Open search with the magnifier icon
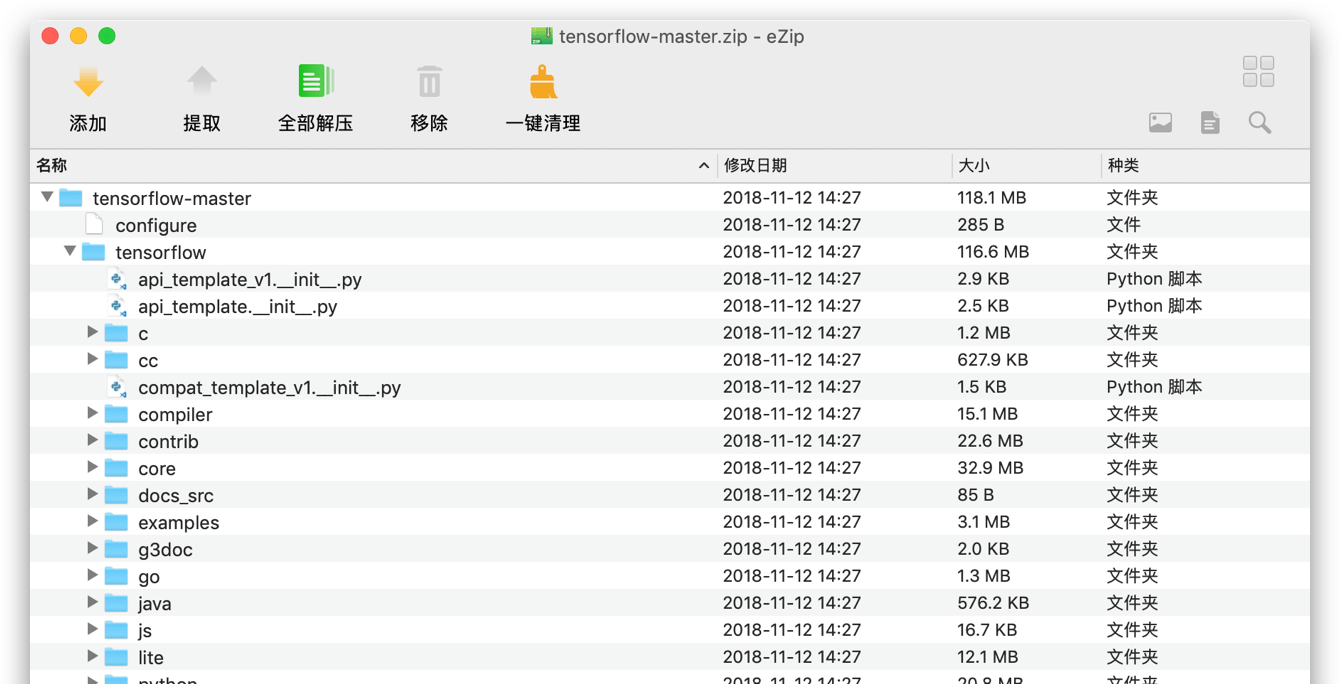The image size is (1340, 684). pyautogui.click(x=1260, y=123)
